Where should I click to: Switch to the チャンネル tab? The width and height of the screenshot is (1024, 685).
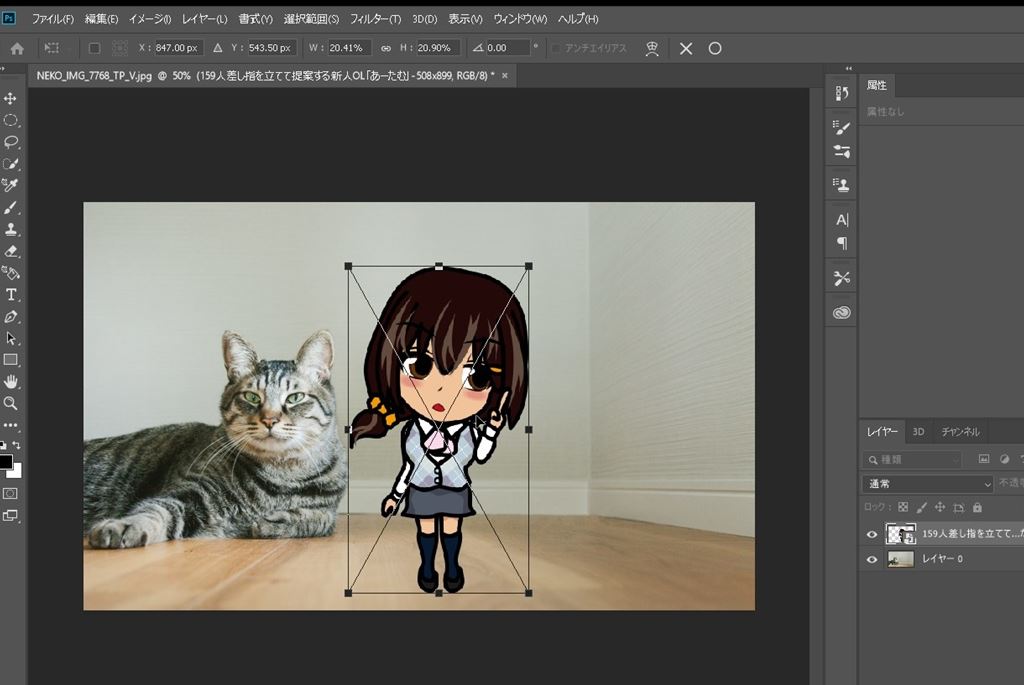pos(960,432)
